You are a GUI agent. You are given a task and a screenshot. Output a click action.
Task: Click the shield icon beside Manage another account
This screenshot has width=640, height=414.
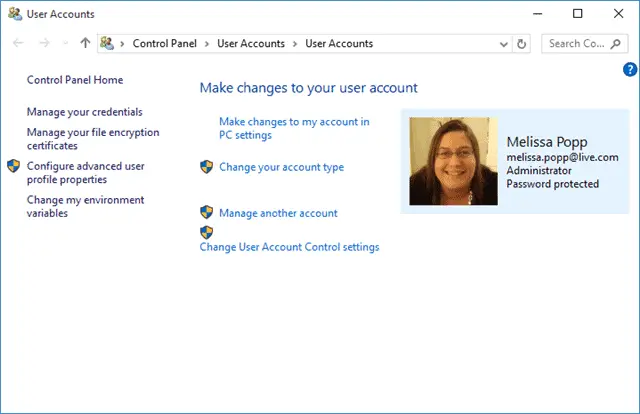pyautogui.click(x=207, y=212)
